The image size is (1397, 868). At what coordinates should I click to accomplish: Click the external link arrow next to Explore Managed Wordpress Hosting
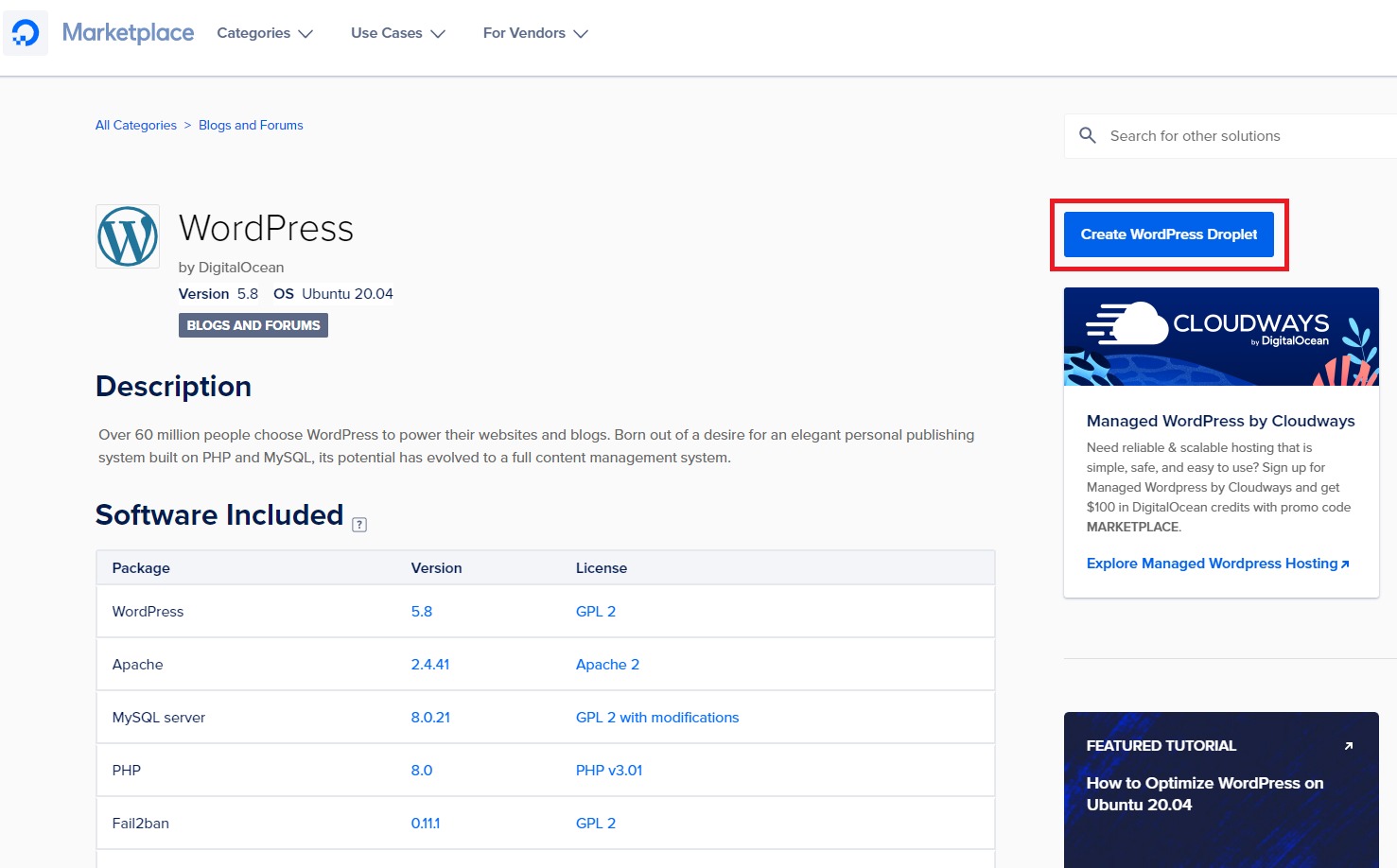pos(1346,564)
